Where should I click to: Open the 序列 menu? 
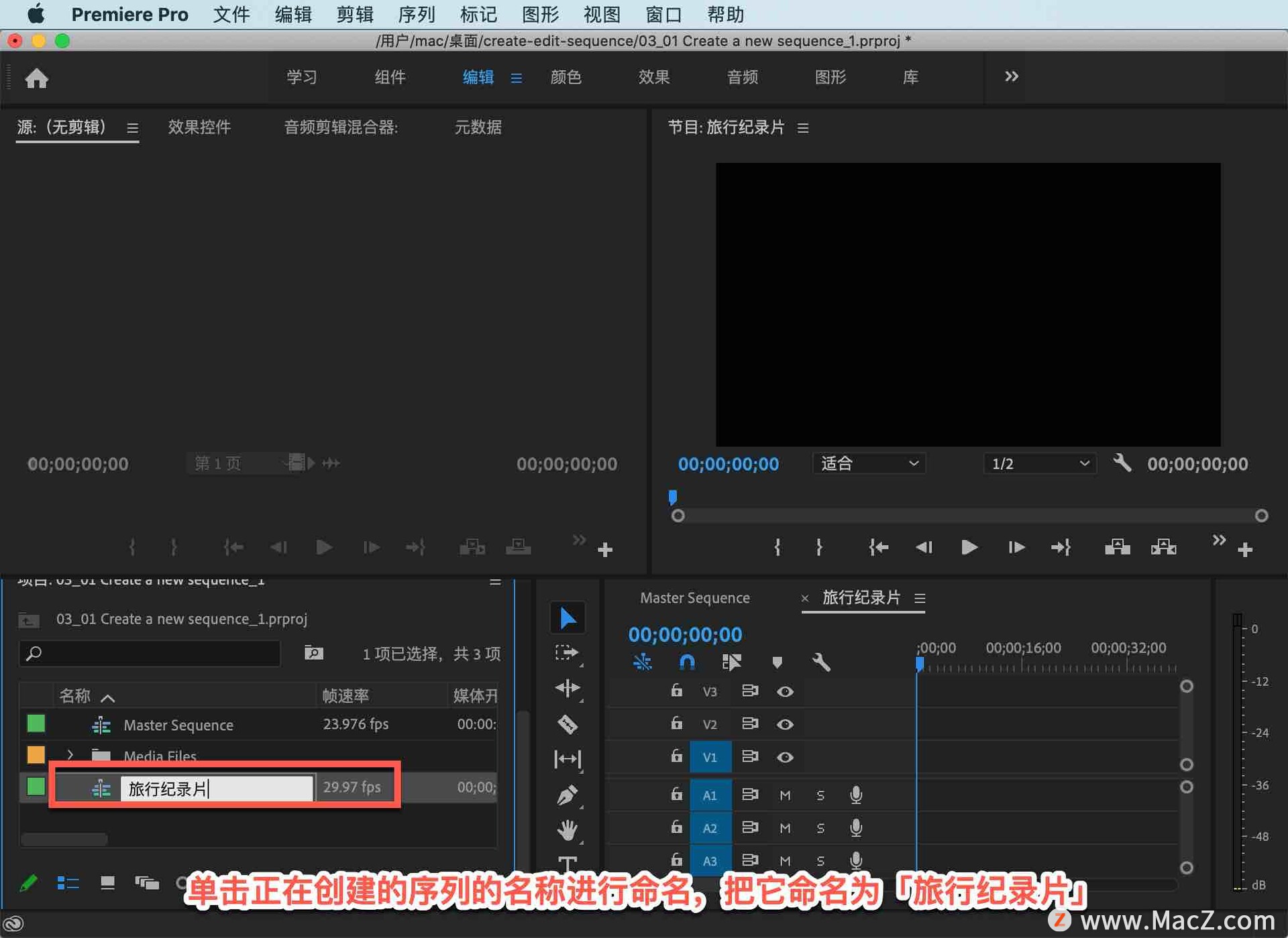[417, 14]
